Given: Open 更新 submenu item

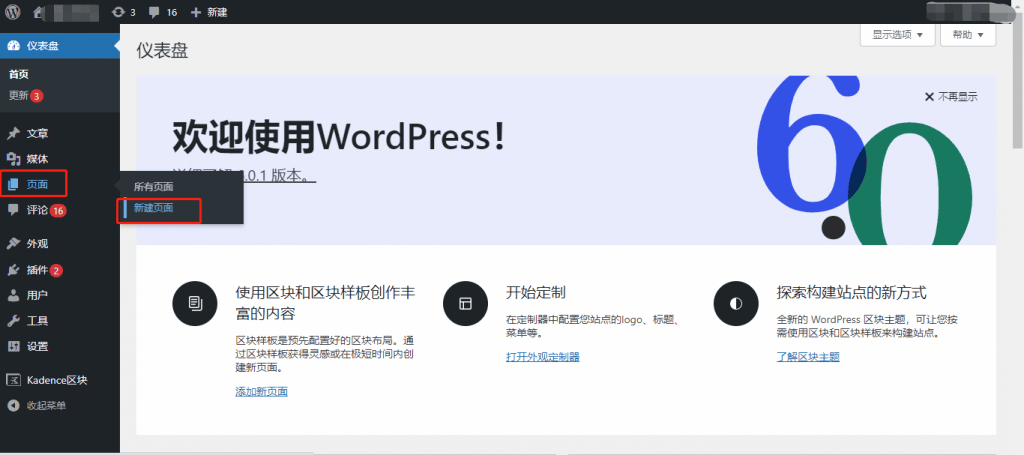Looking at the screenshot, I should (x=18, y=95).
